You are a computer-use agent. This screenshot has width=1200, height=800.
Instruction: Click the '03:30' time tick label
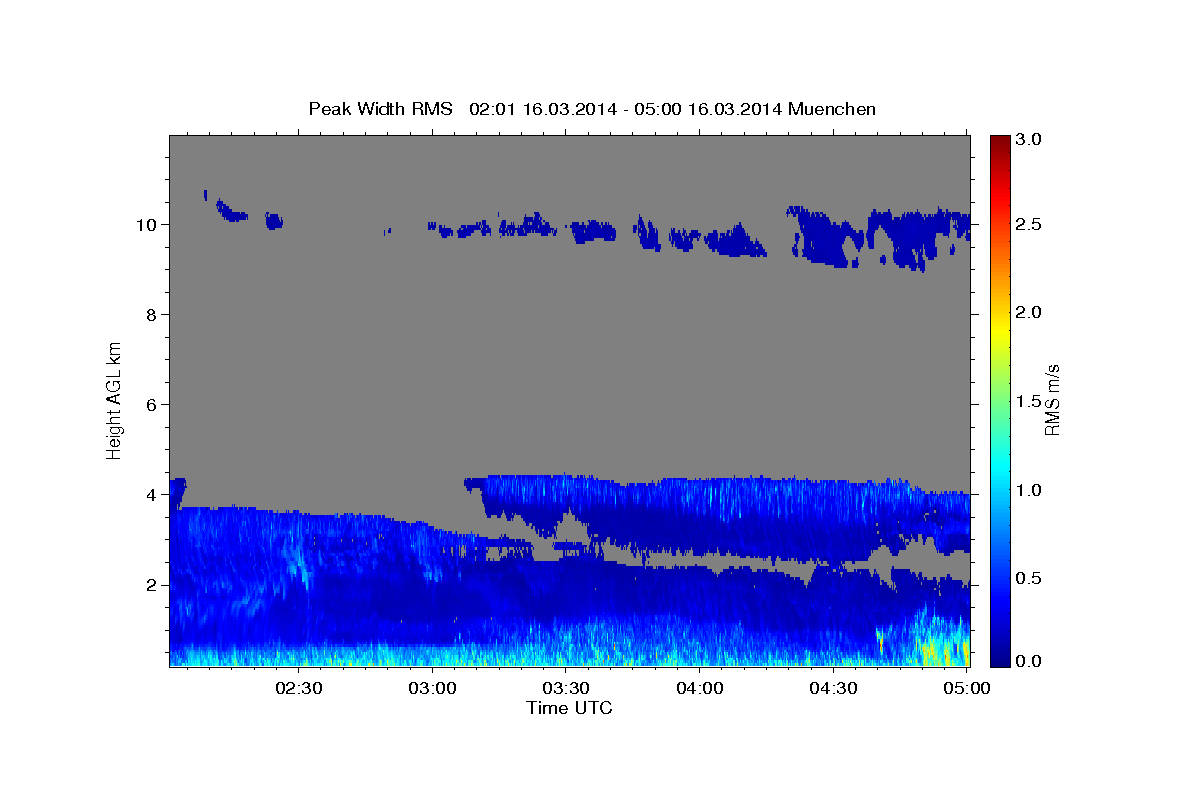click(566, 688)
